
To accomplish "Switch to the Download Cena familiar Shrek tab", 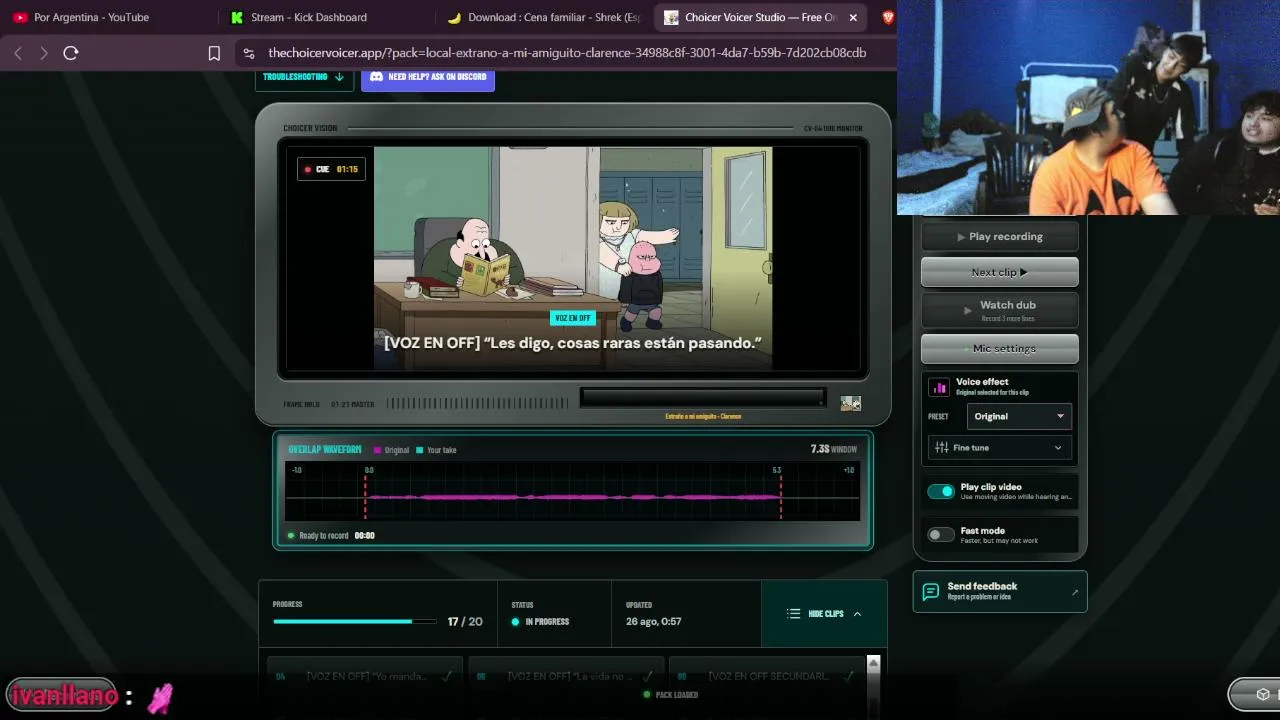I will pos(545,17).
